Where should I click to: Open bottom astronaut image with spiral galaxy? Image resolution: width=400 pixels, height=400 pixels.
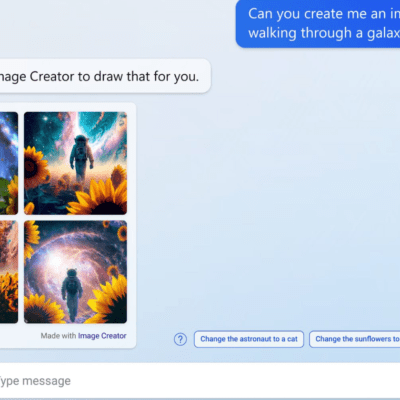[x=75, y=272]
